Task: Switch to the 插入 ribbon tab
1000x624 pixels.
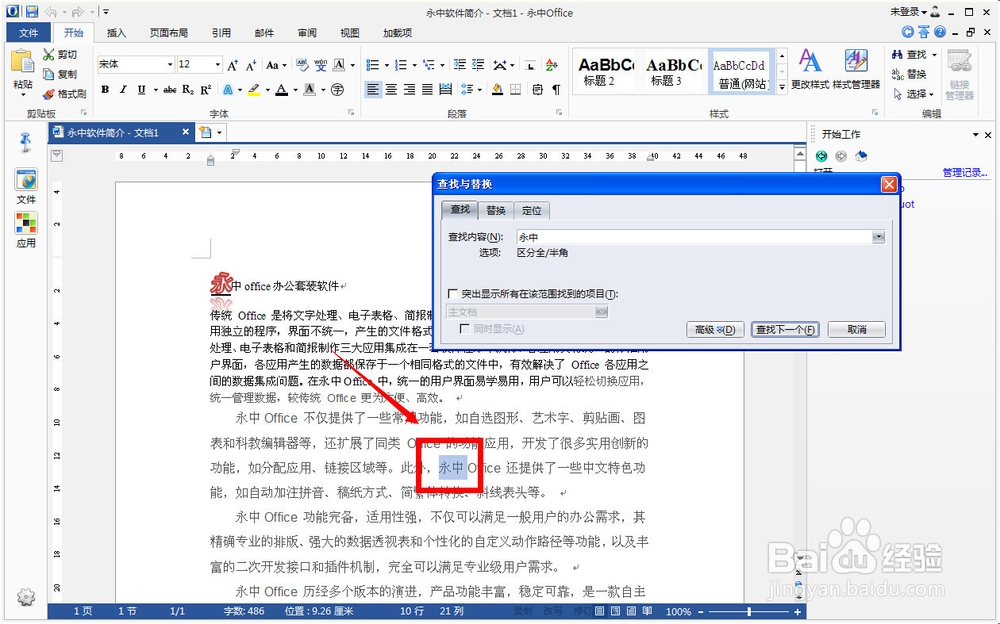Action: [116, 33]
